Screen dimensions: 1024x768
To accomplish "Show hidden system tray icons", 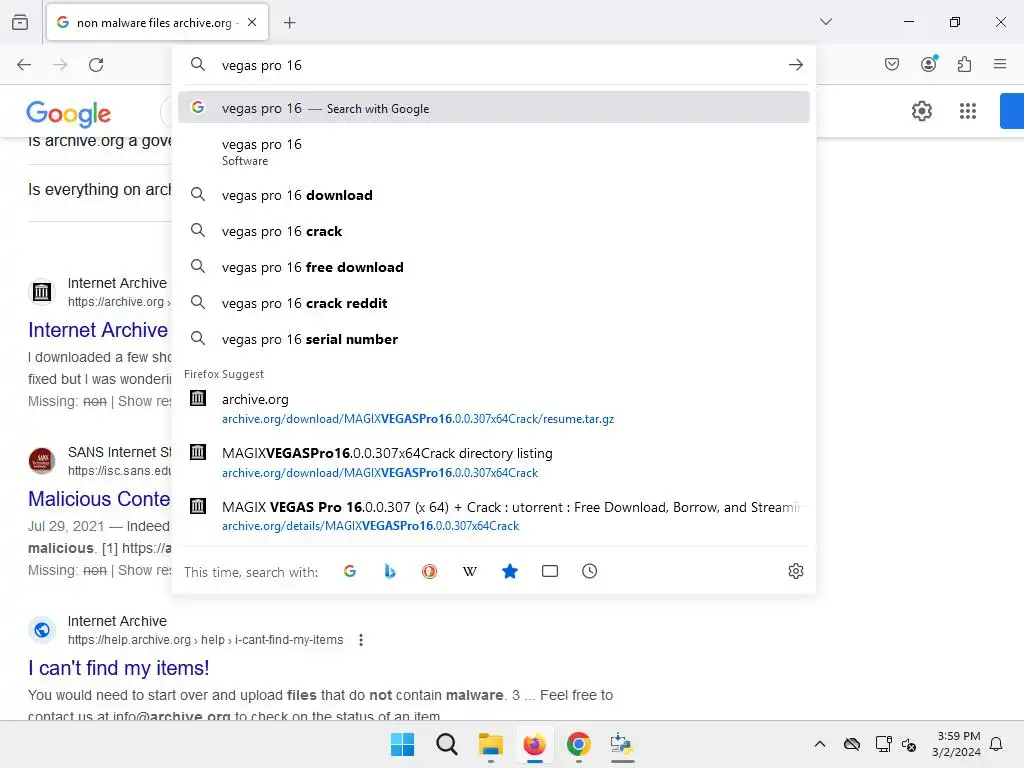I will click(x=820, y=744).
